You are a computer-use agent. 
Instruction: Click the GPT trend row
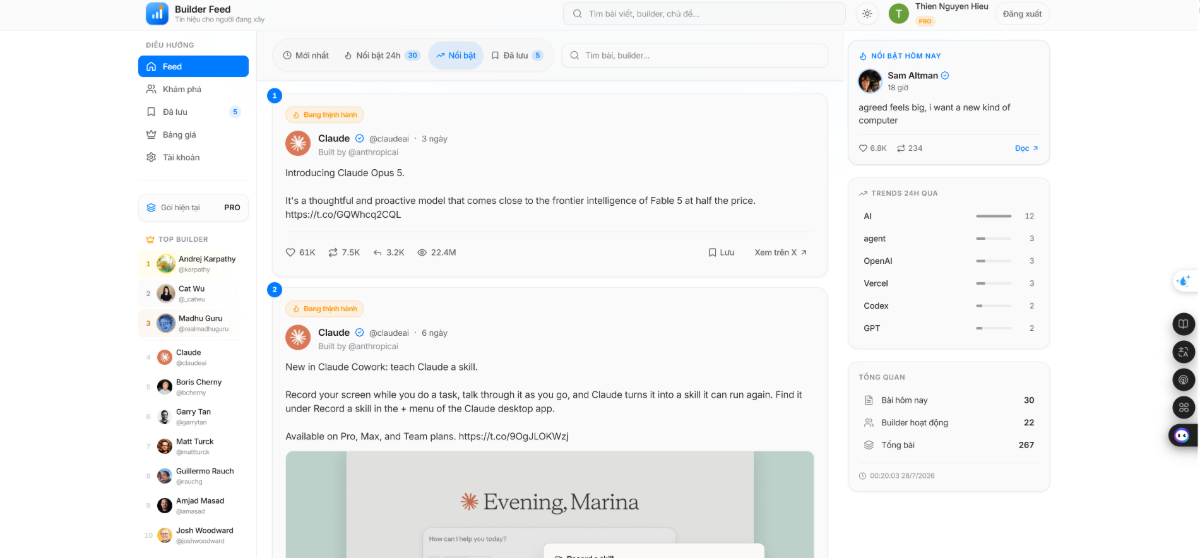[948, 328]
